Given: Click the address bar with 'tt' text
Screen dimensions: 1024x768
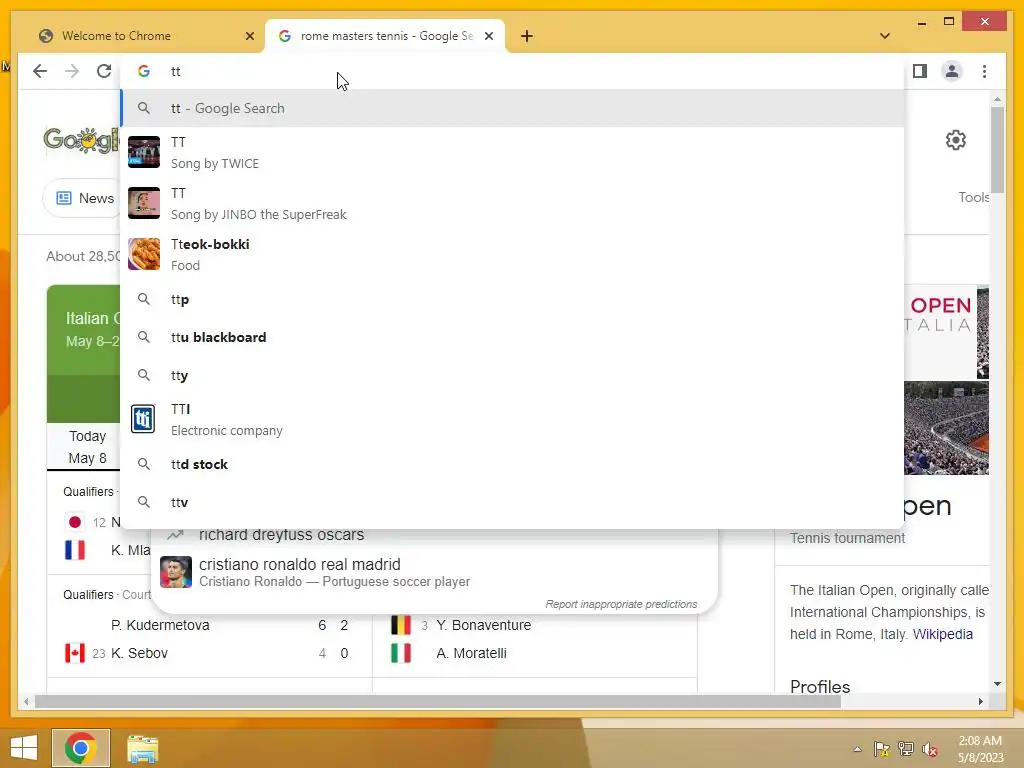Looking at the screenshot, I should 512,71.
